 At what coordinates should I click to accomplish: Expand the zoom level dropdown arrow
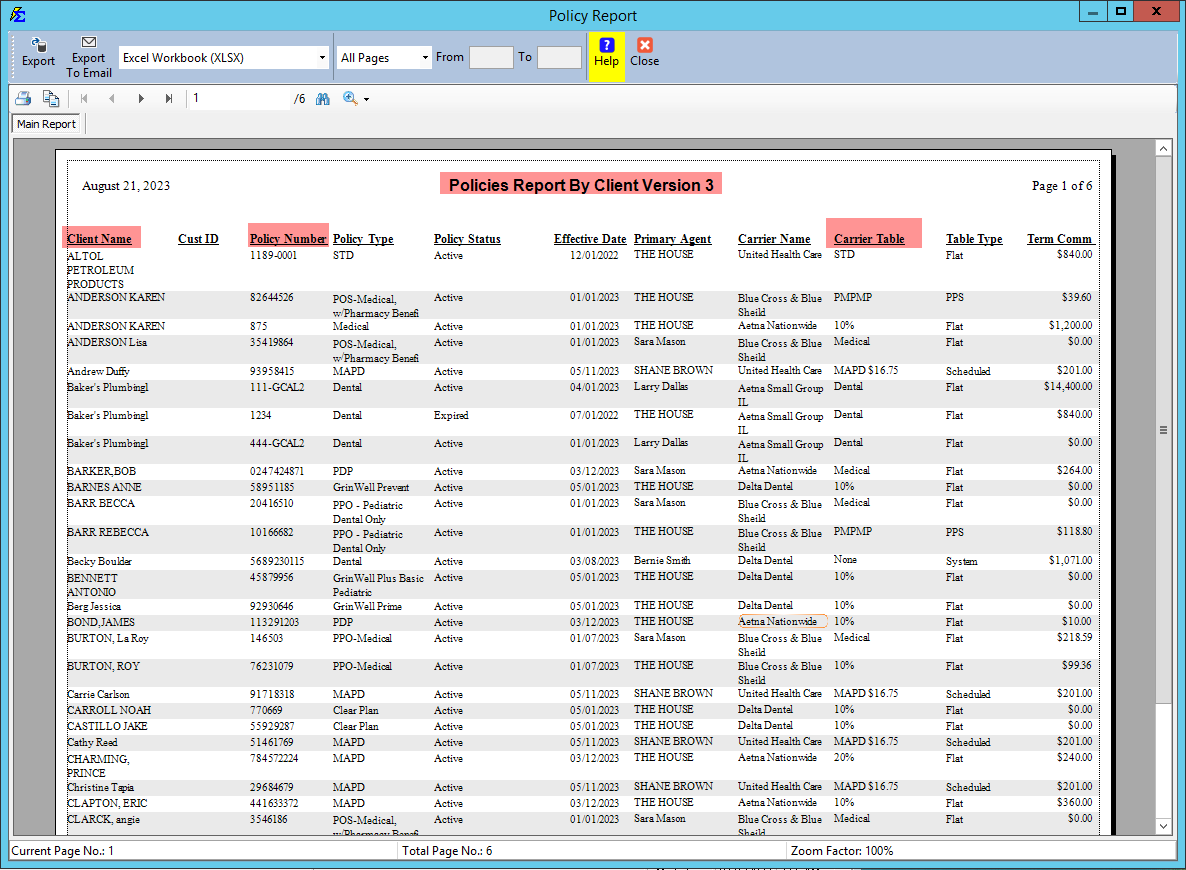tap(367, 100)
